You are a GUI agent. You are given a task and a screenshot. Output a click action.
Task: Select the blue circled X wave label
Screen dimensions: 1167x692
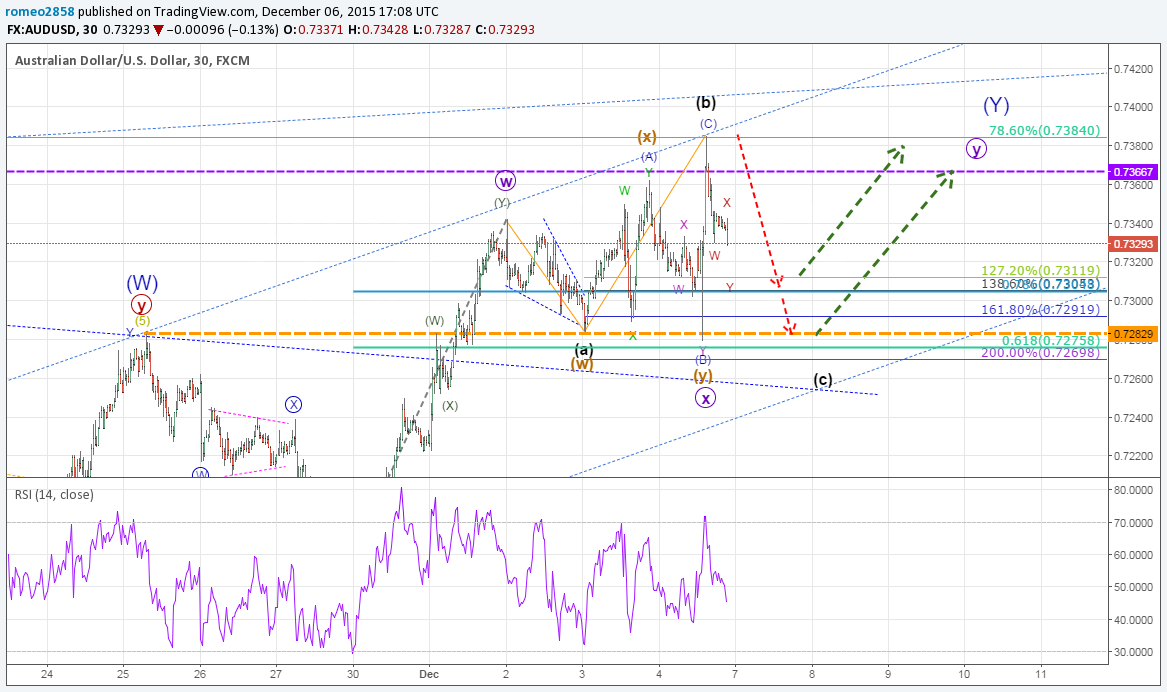pos(294,405)
